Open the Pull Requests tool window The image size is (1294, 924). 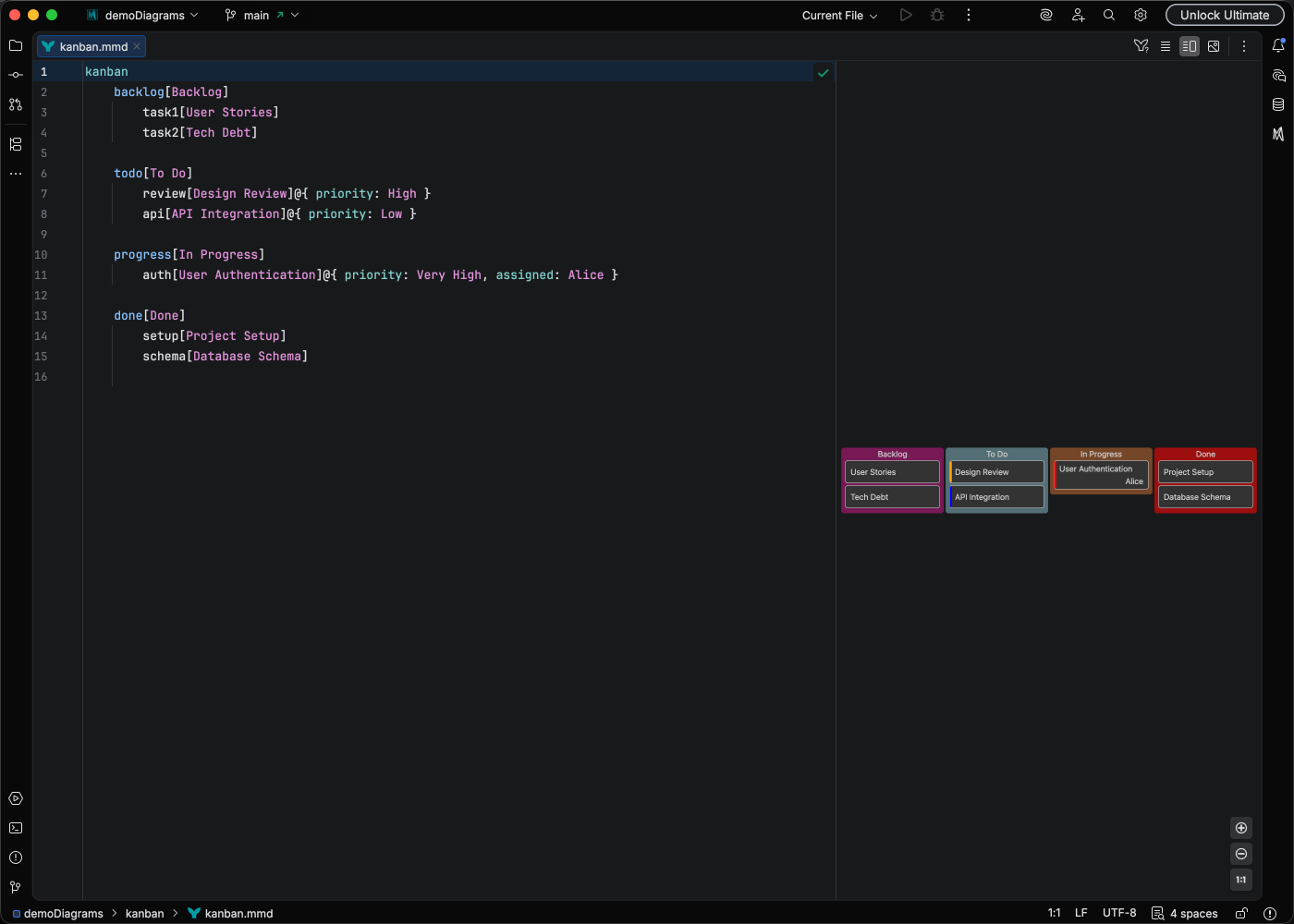point(16,104)
